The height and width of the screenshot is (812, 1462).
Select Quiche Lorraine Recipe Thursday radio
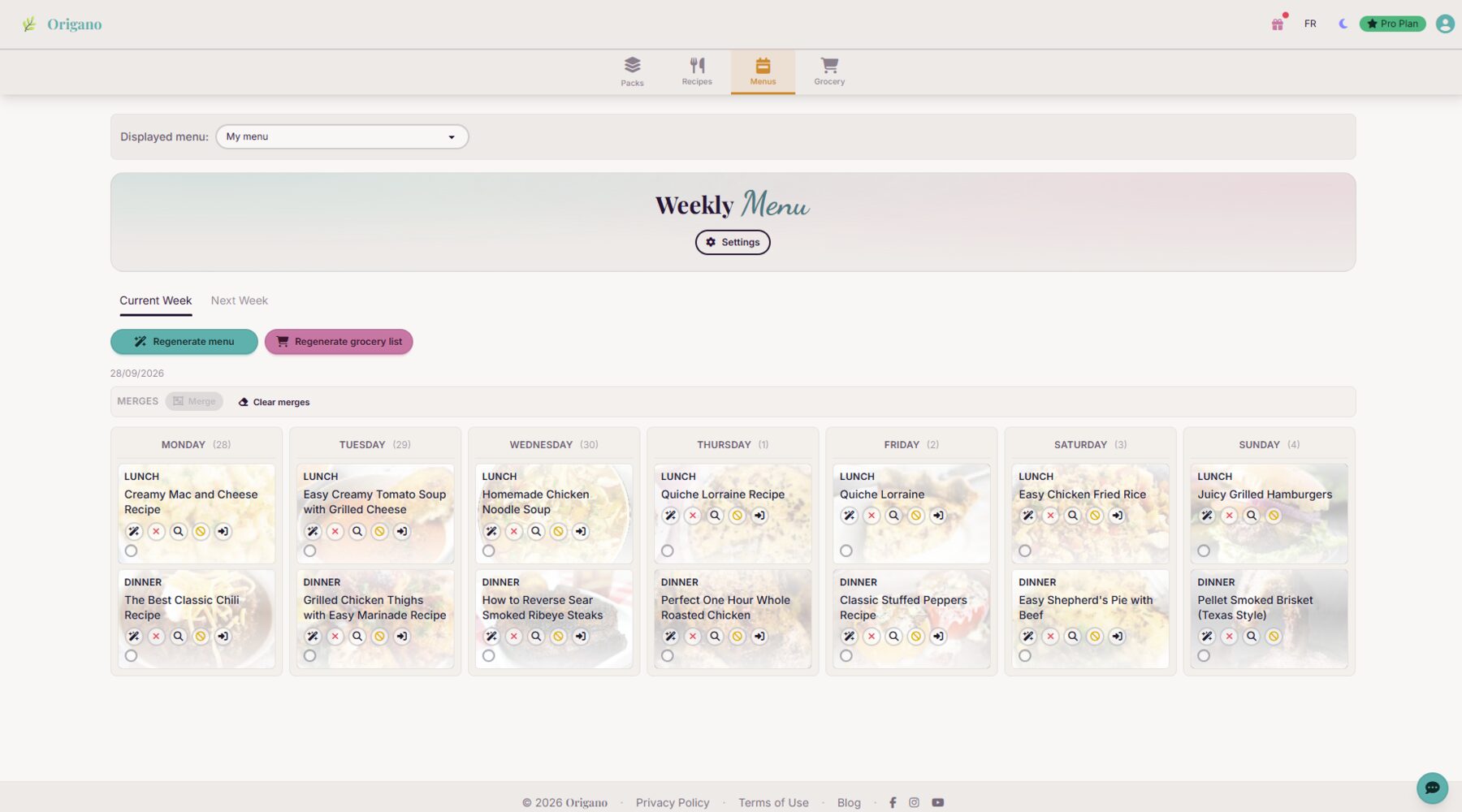[x=667, y=551]
